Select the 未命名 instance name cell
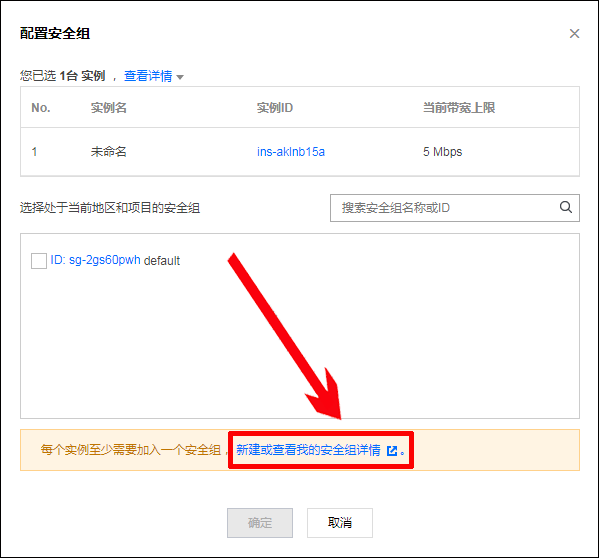Screen dimensions: 599x558 click(x=108, y=152)
